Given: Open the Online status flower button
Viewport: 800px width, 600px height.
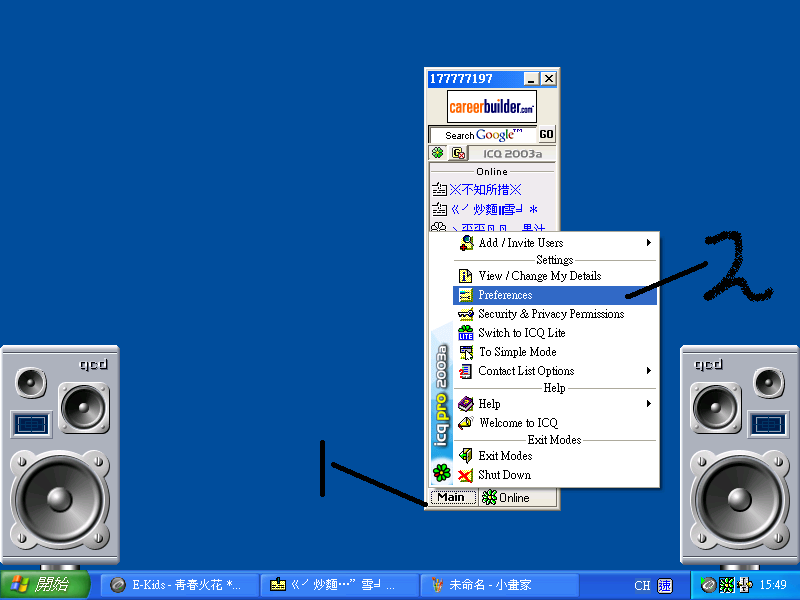Looking at the screenshot, I should [517, 497].
